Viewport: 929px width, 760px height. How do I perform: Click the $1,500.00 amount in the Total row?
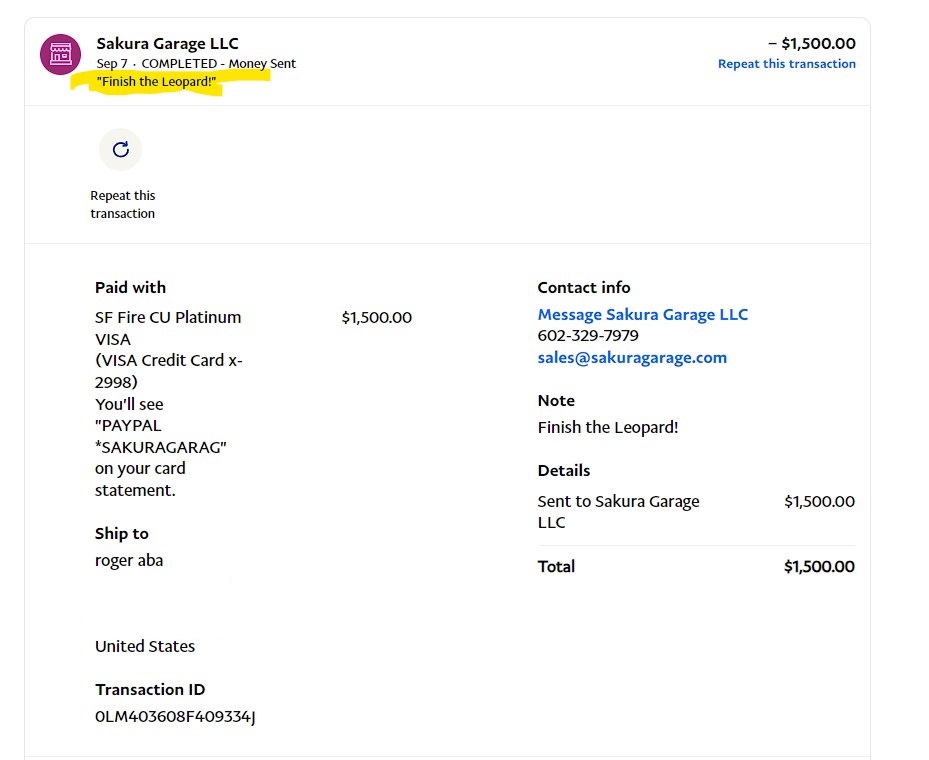[x=819, y=566]
